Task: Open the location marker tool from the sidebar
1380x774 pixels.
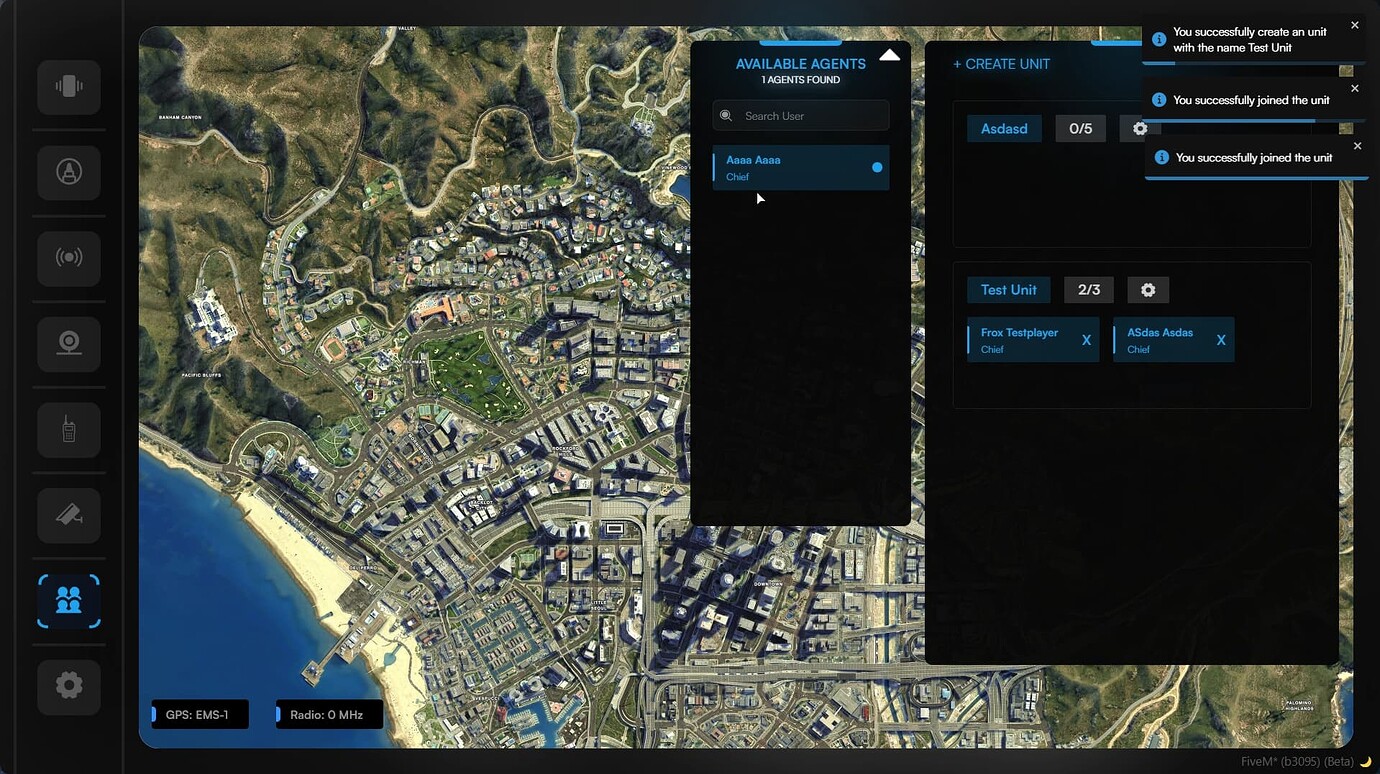Action: point(68,172)
